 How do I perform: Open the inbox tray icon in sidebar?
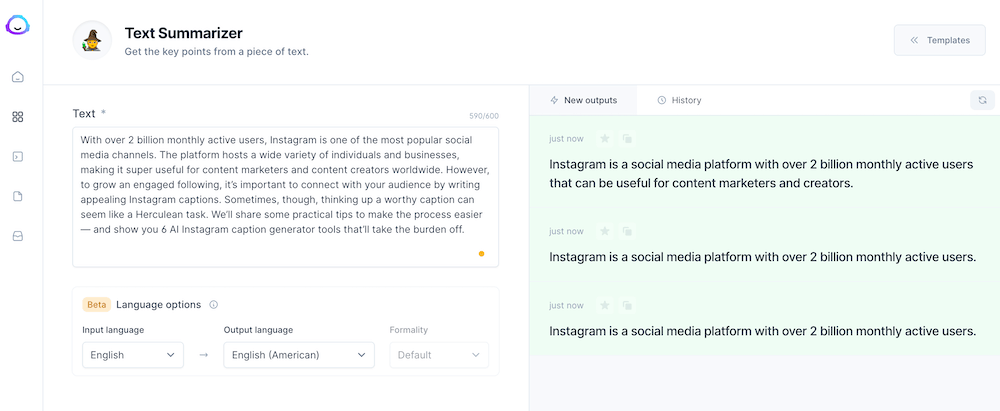(x=18, y=237)
